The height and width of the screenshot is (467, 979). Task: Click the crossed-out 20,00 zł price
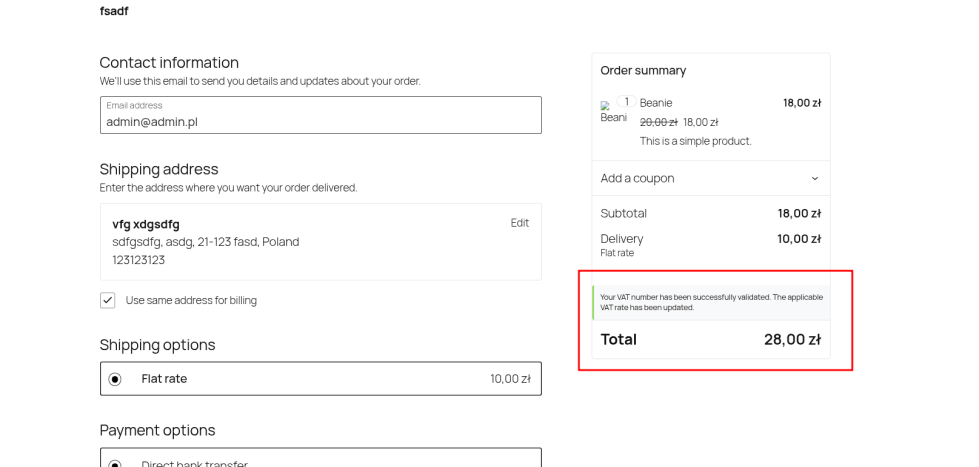[x=658, y=122]
